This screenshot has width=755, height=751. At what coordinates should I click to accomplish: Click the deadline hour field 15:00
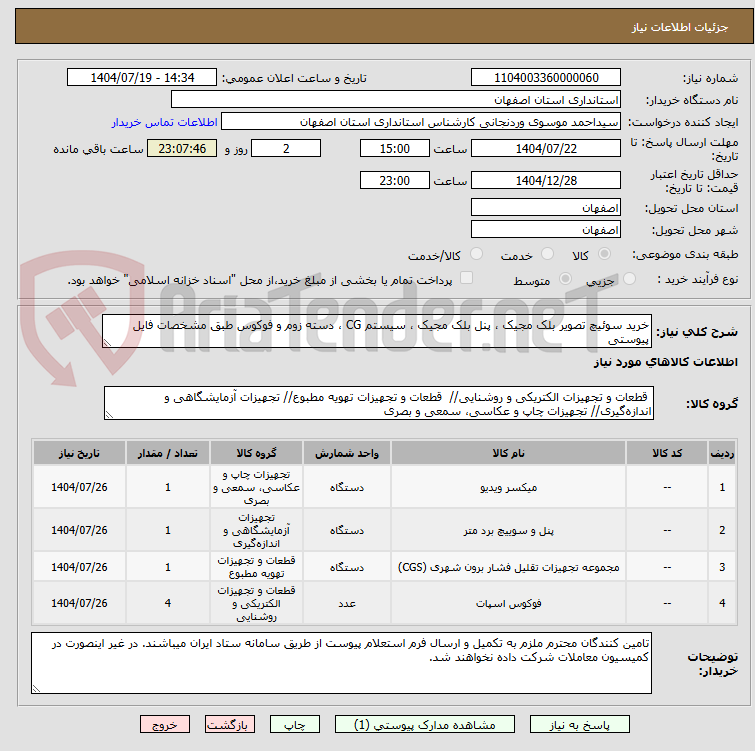pyautogui.click(x=394, y=148)
